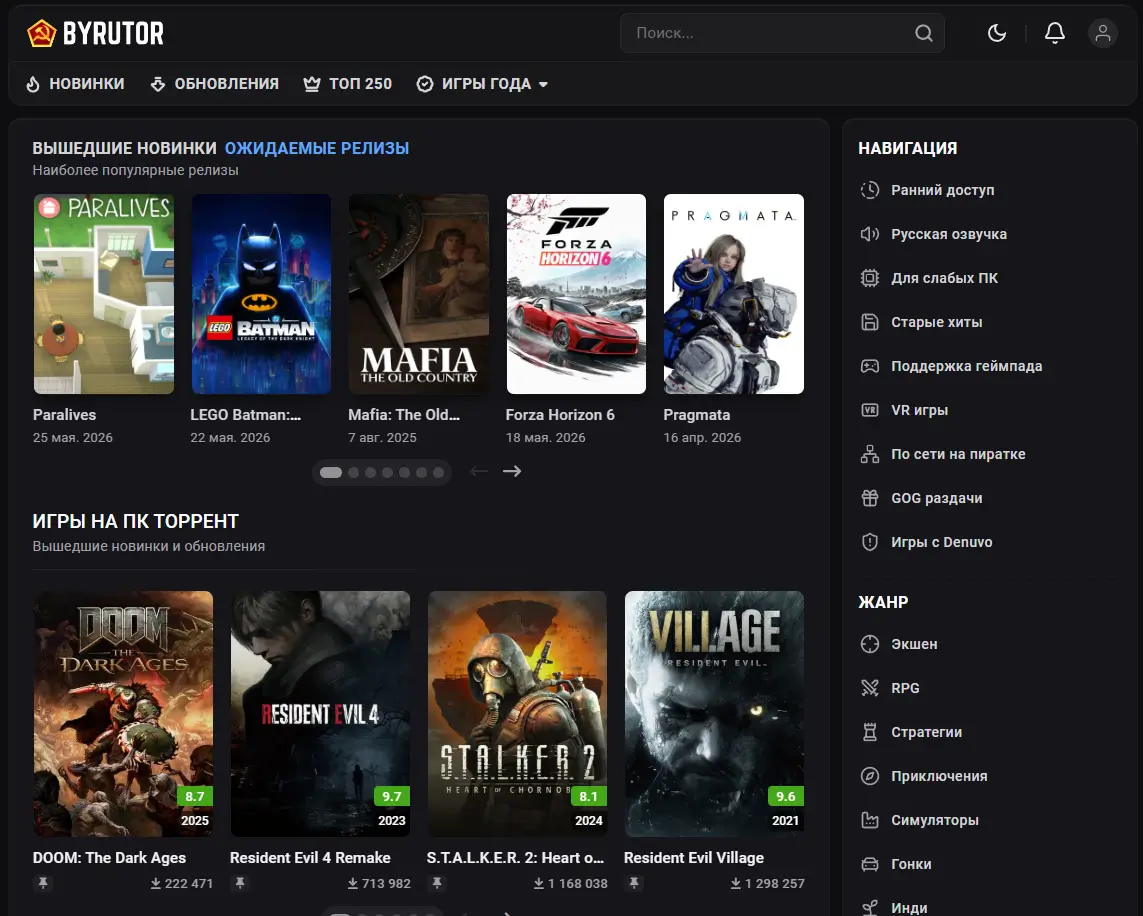Click the Игры с Denuvo shield icon
This screenshot has width=1143, height=916.
pos(870,542)
